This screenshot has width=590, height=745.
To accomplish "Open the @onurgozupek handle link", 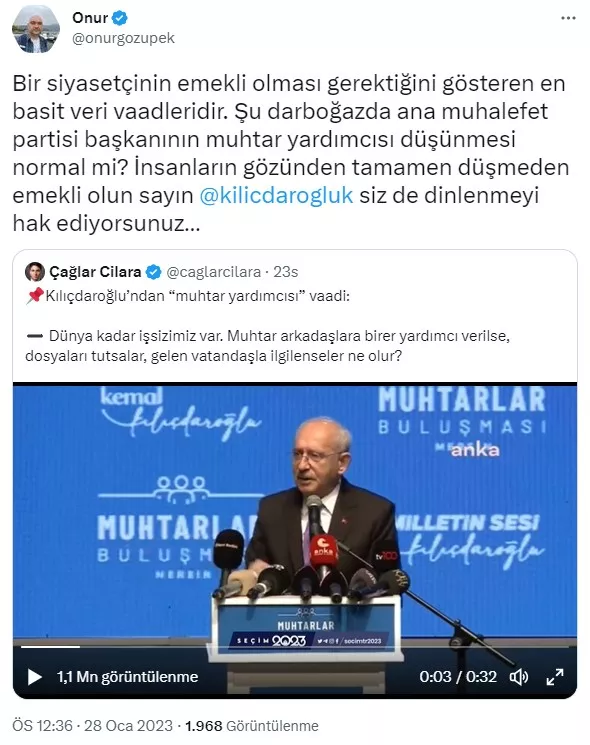I will pos(124,38).
